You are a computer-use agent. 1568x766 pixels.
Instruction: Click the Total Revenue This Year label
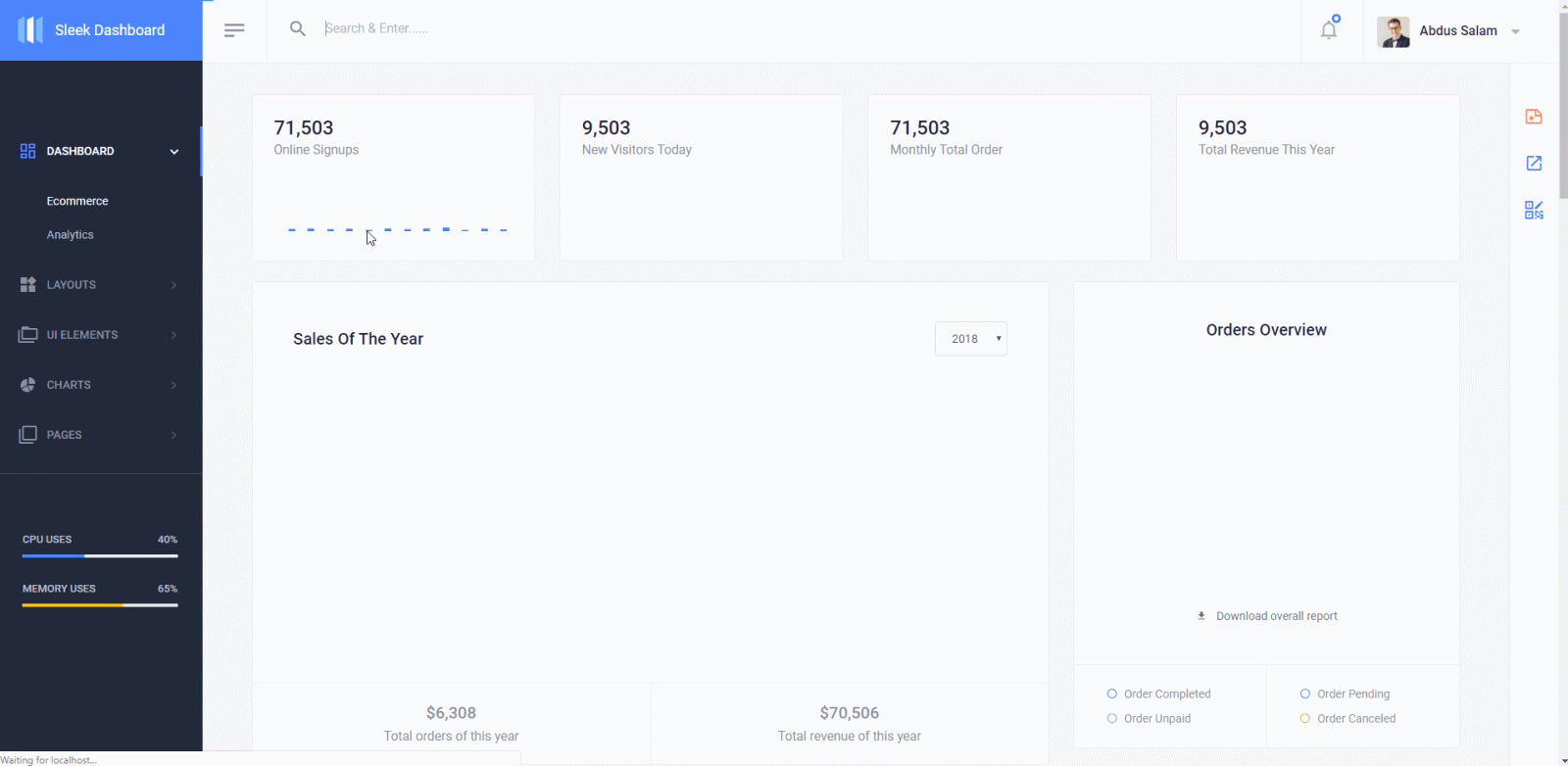coord(1267,150)
